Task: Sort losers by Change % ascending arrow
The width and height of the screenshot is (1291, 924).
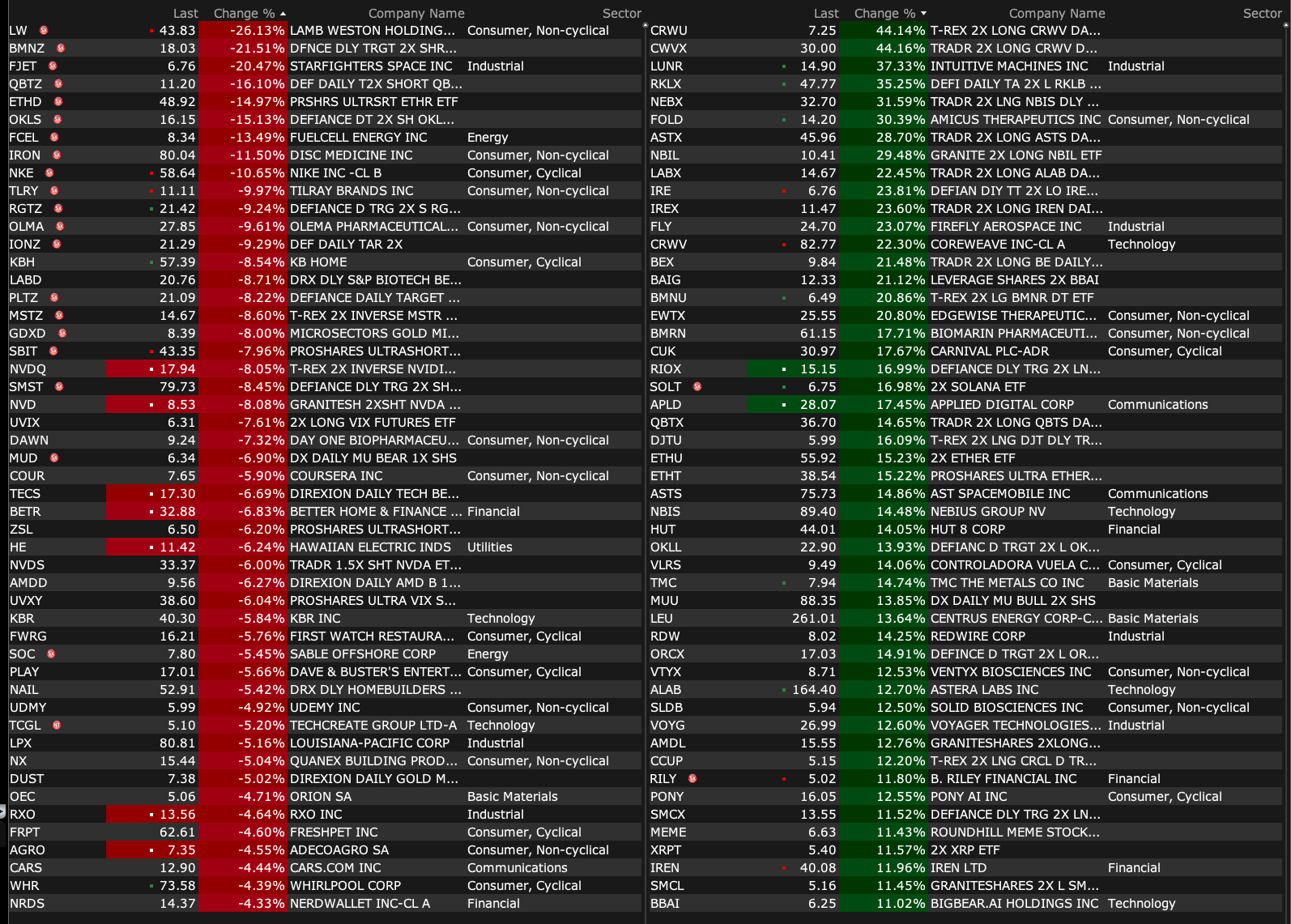Action: coord(283,14)
